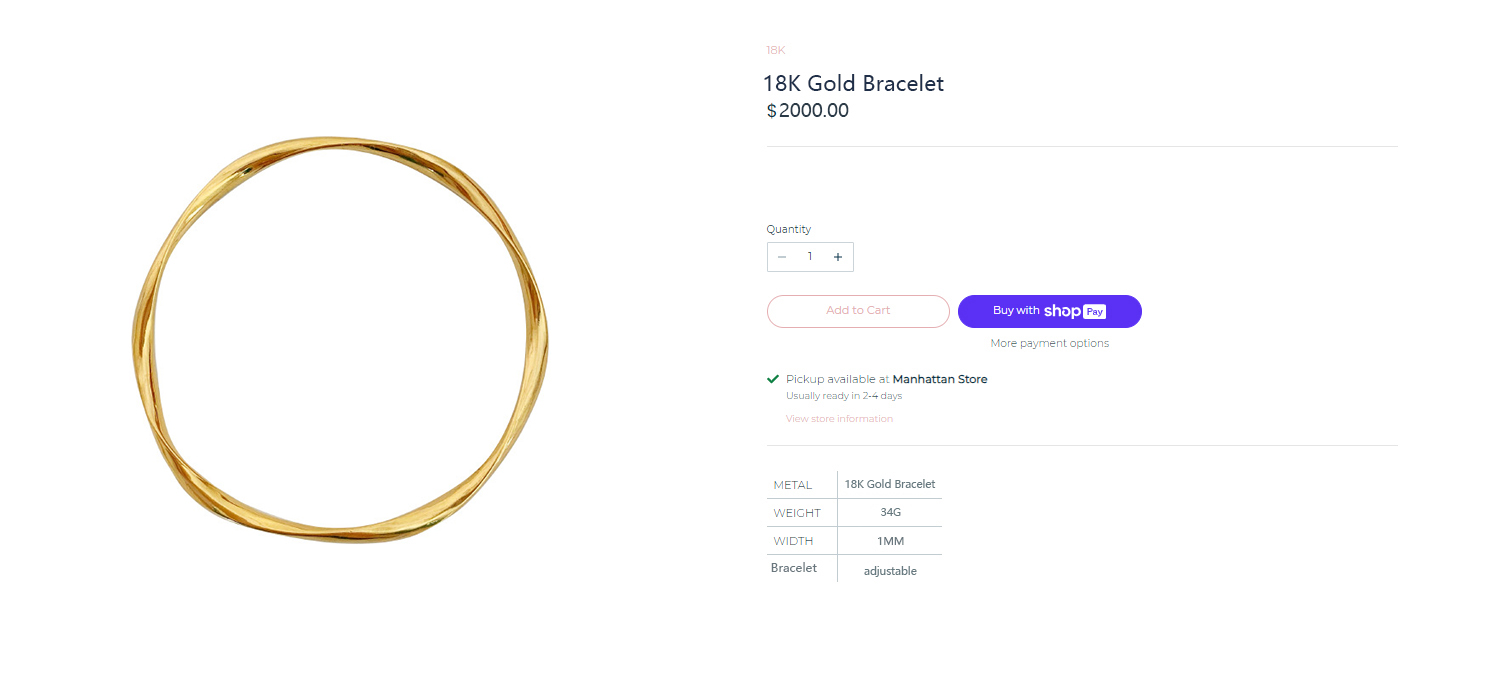1491x680 pixels.
Task: Click the green pickup available checkmark
Action: (x=773, y=379)
